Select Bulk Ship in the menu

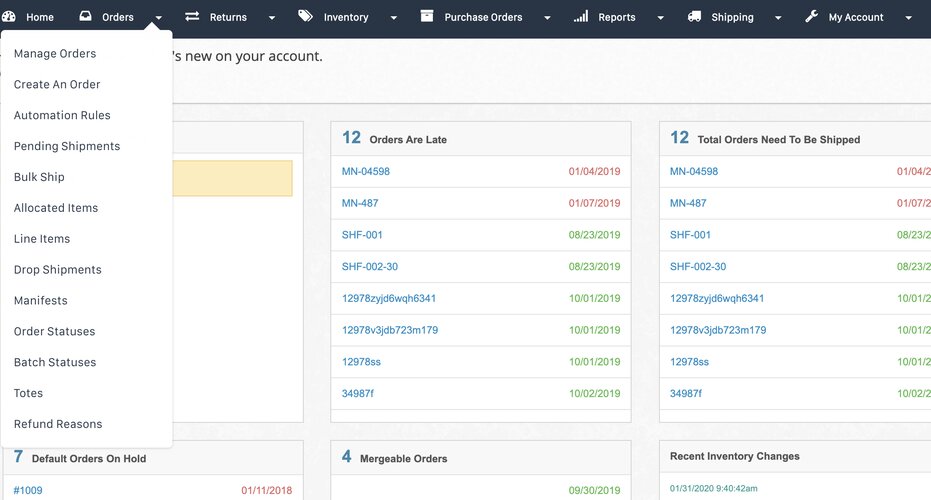39,177
